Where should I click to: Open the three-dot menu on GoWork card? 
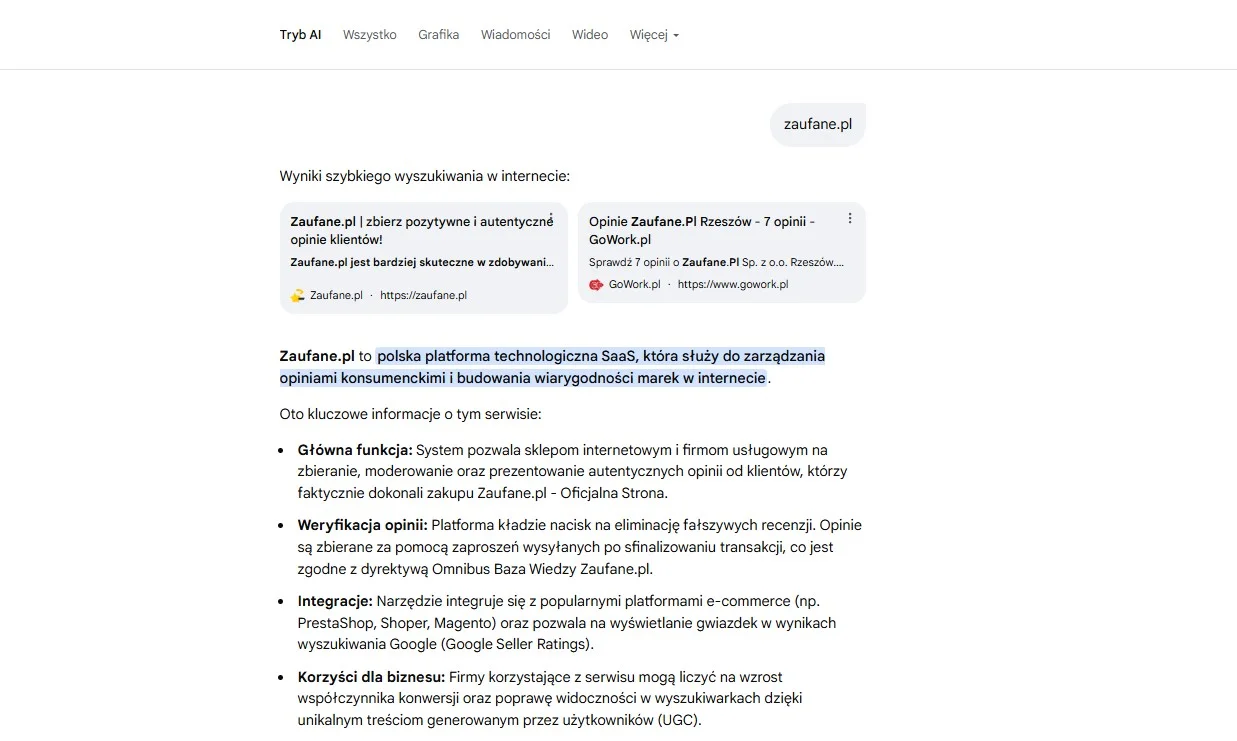[x=850, y=219]
